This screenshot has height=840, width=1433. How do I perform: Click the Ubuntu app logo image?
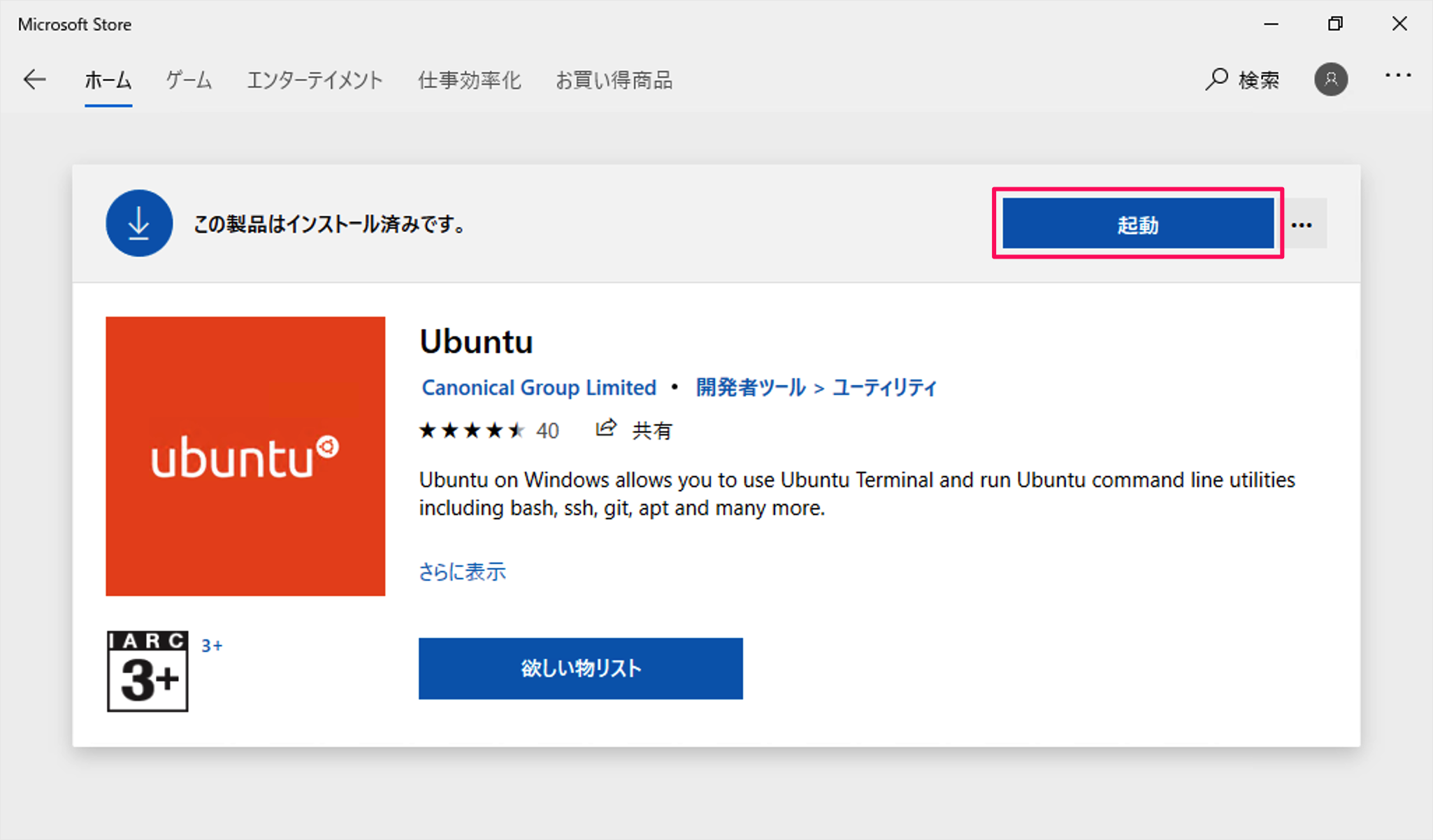245,456
